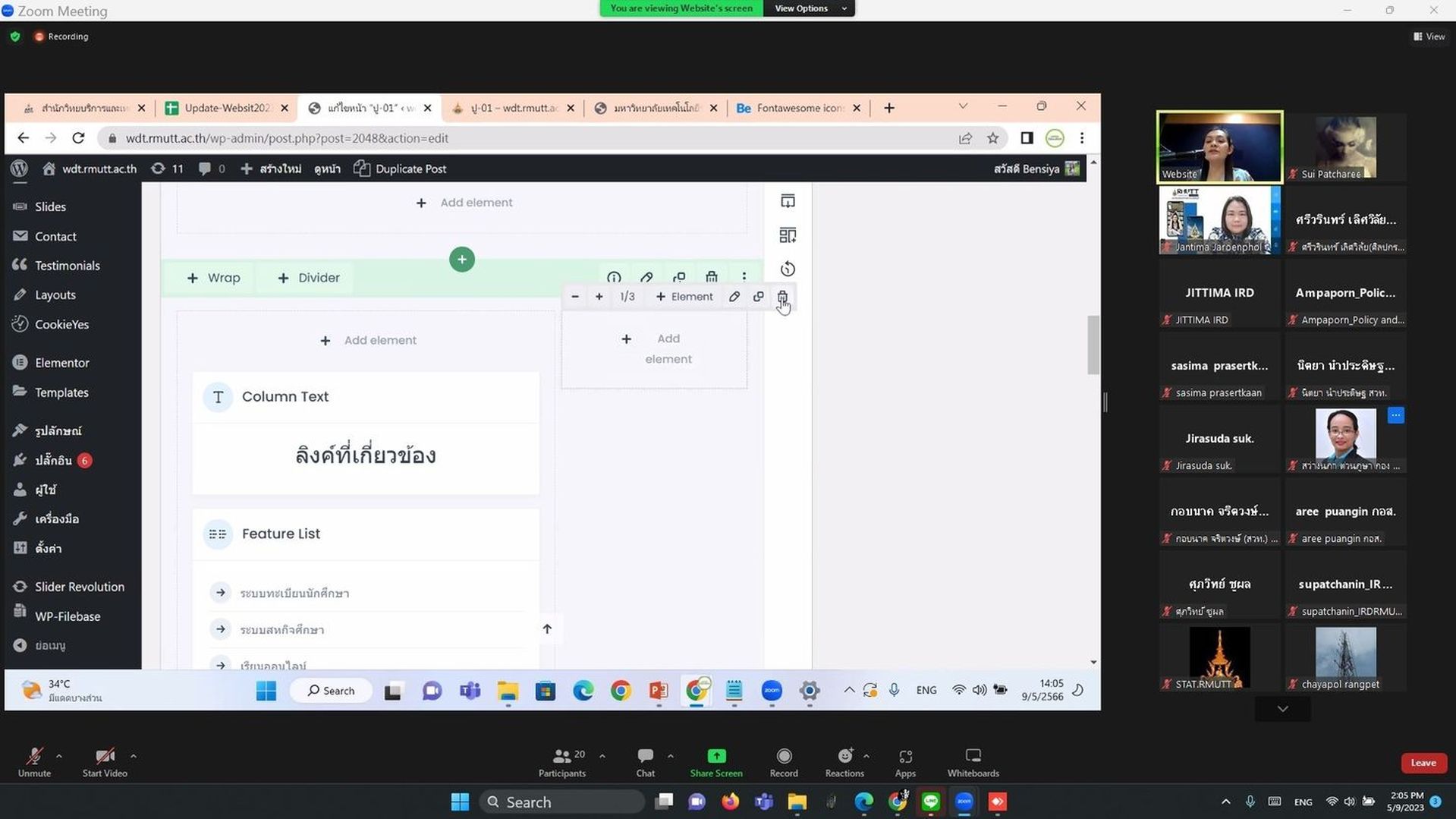This screenshot has width=1456, height=819.
Task: Click the green Share Screen icon
Action: [x=716, y=756]
